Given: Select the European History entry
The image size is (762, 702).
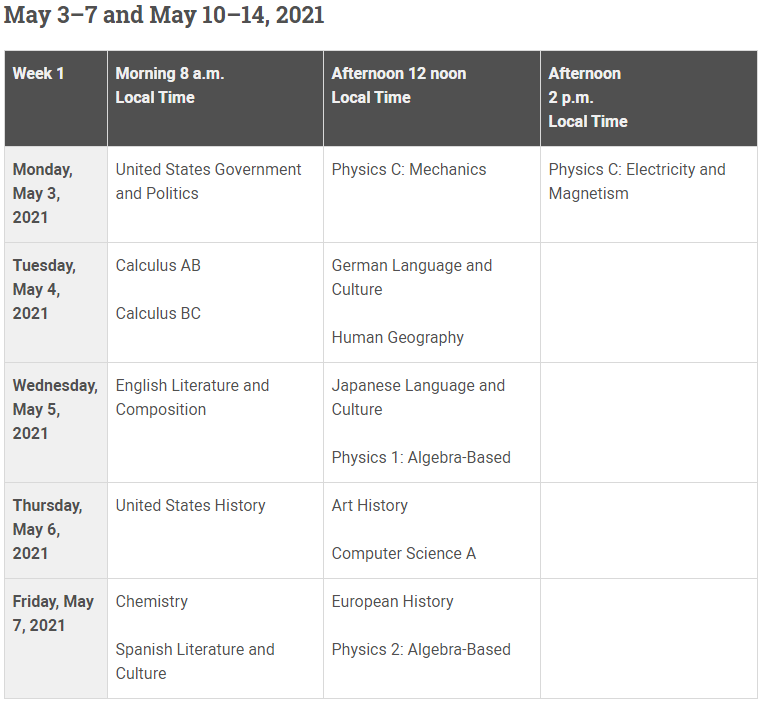Looking at the screenshot, I should click(393, 601).
